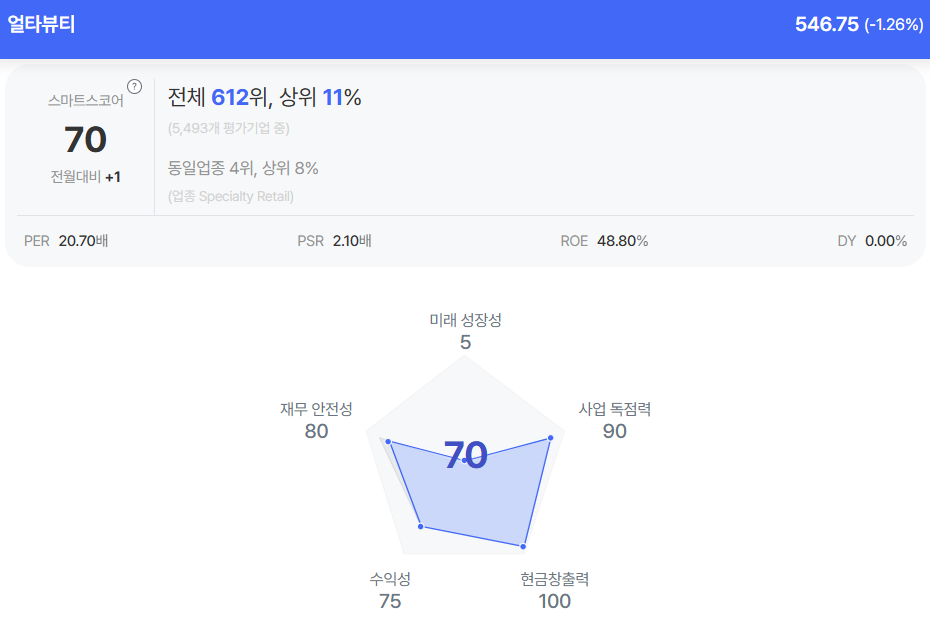This screenshot has height=637, width=930.
Task: Click the PER 20.70배 metric
Action: pos(66,241)
